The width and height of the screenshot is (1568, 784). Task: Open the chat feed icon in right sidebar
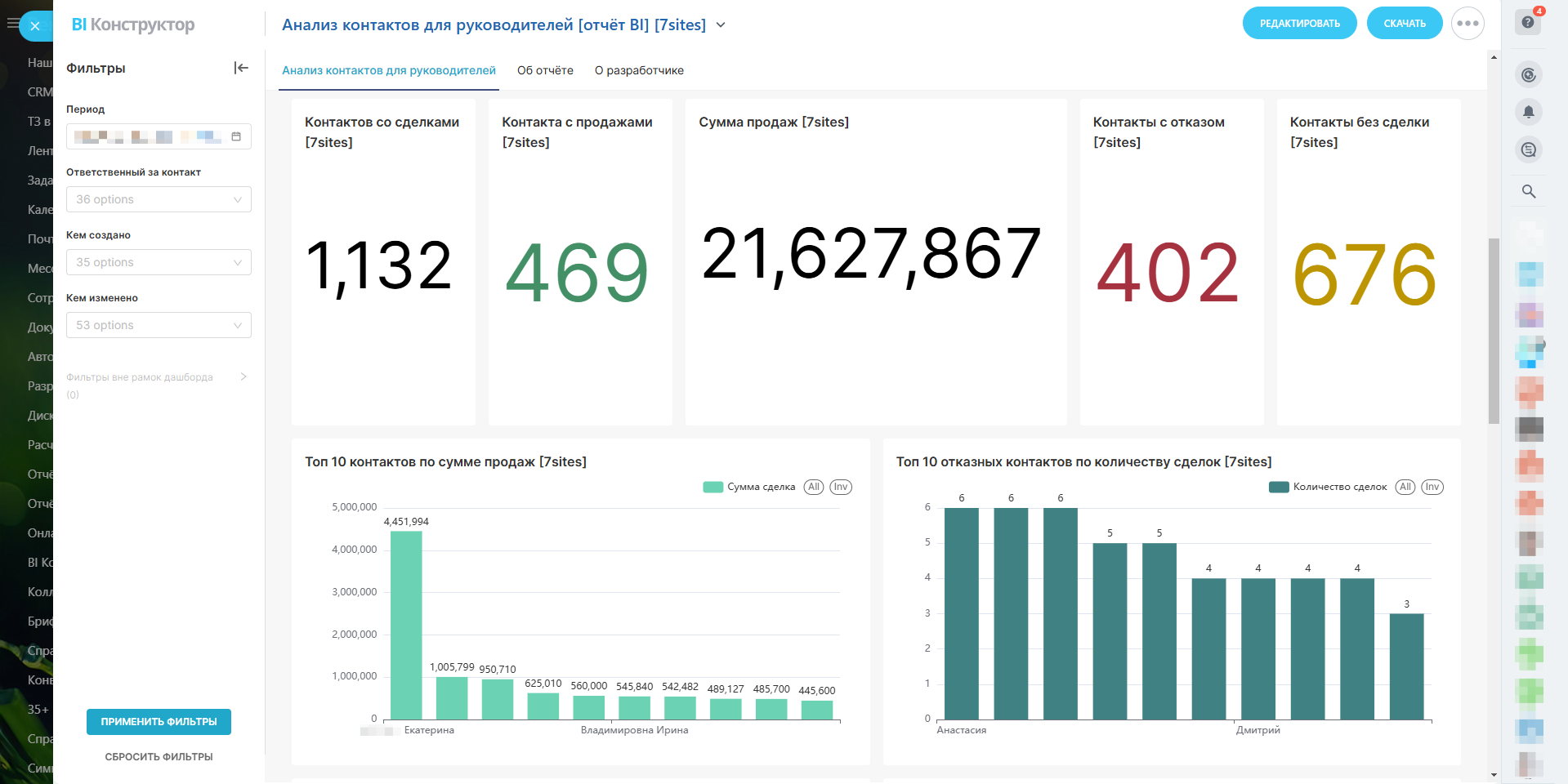click(1529, 149)
